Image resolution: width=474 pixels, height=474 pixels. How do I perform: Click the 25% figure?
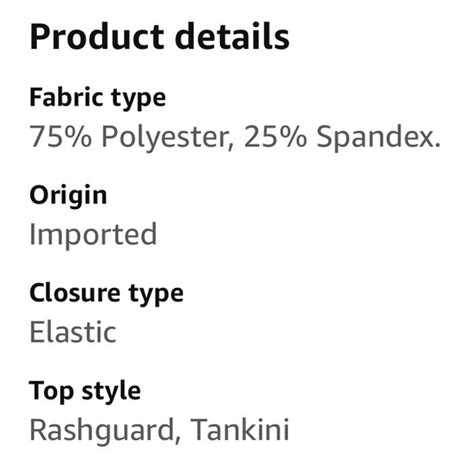click(275, 137)
